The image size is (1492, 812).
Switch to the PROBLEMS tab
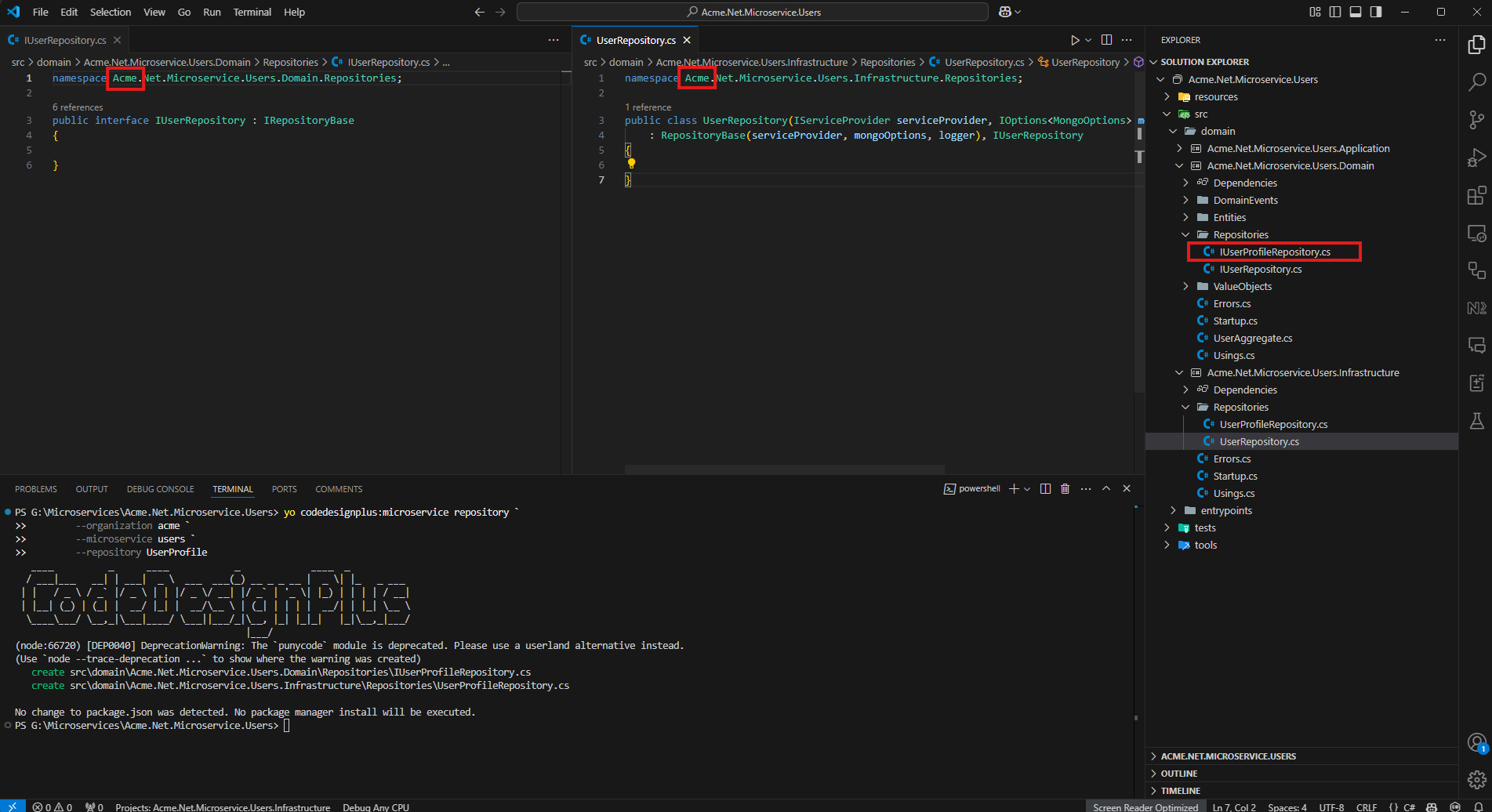coord(36,489)
